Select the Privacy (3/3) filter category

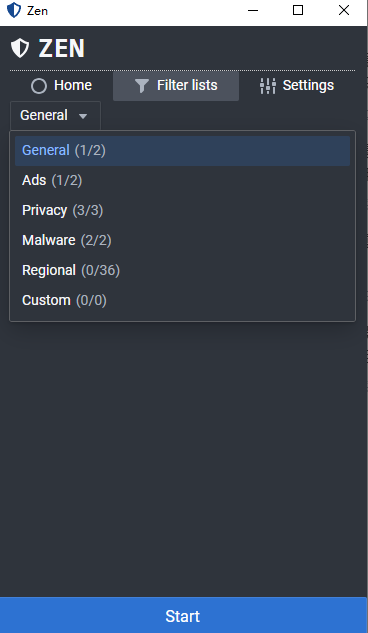(x=182, y=210)
